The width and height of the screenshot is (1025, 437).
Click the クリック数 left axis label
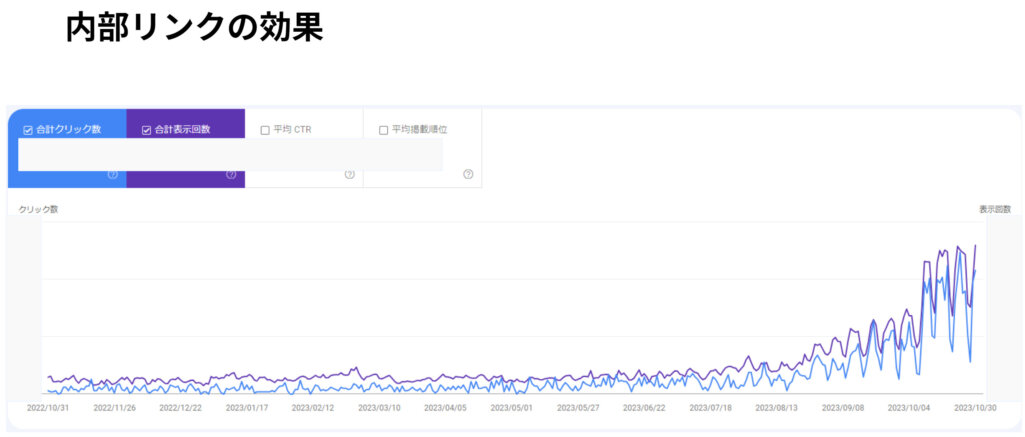tap(39, 209)
